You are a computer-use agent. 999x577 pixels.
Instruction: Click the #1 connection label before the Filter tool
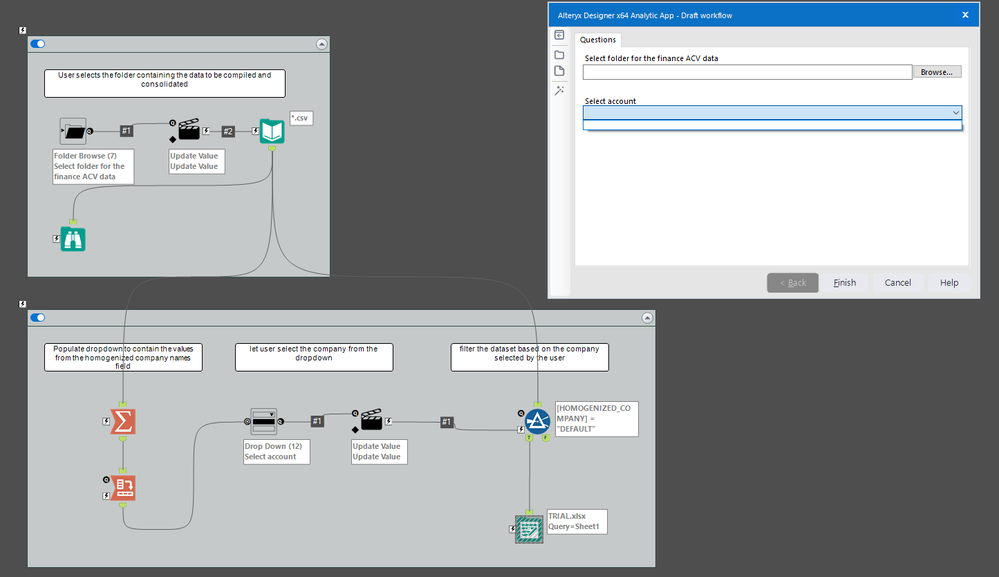(x=447, y=422)
